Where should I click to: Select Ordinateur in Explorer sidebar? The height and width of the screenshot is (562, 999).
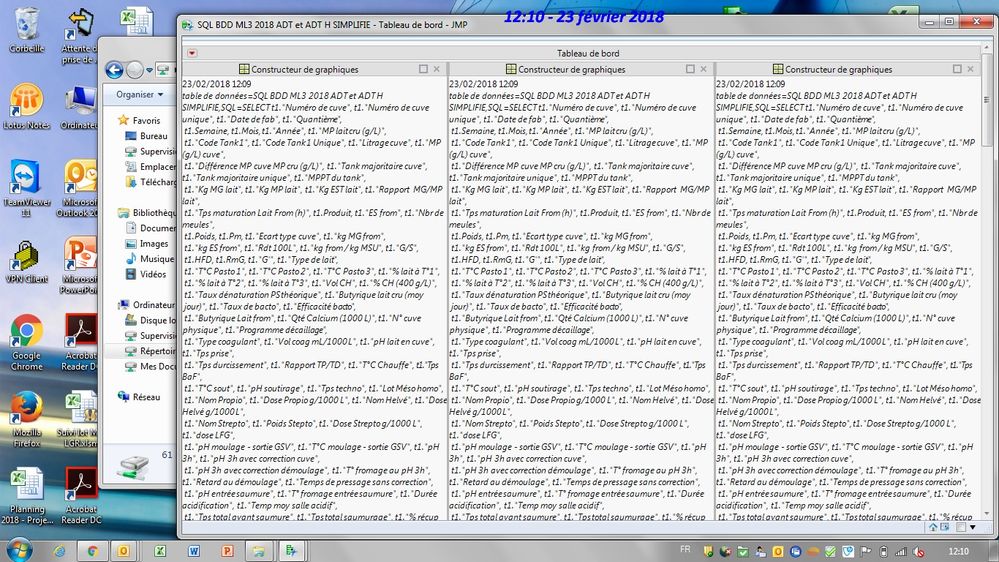(146, 305)
